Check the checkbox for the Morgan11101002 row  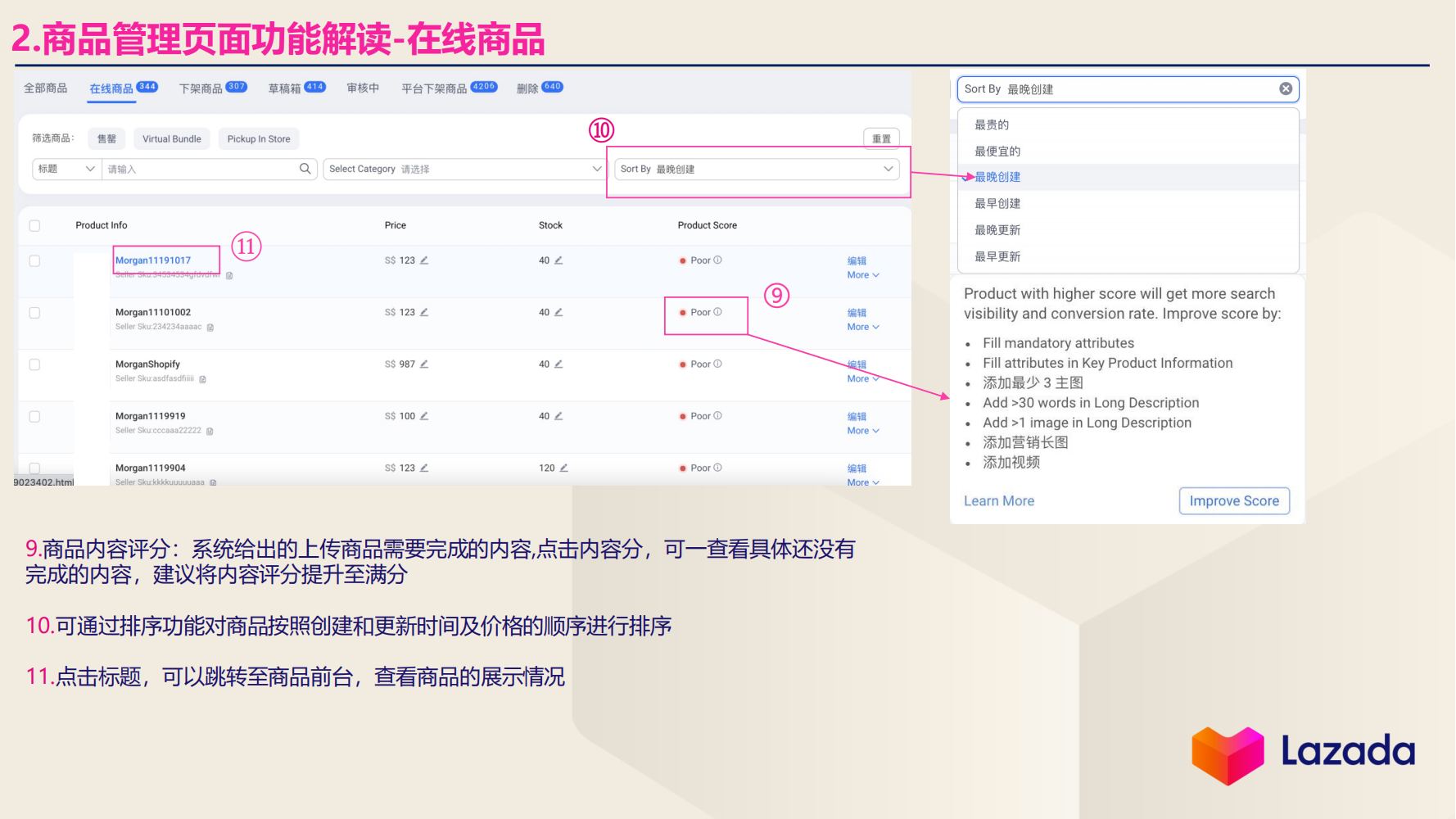[x=34, y=312]
